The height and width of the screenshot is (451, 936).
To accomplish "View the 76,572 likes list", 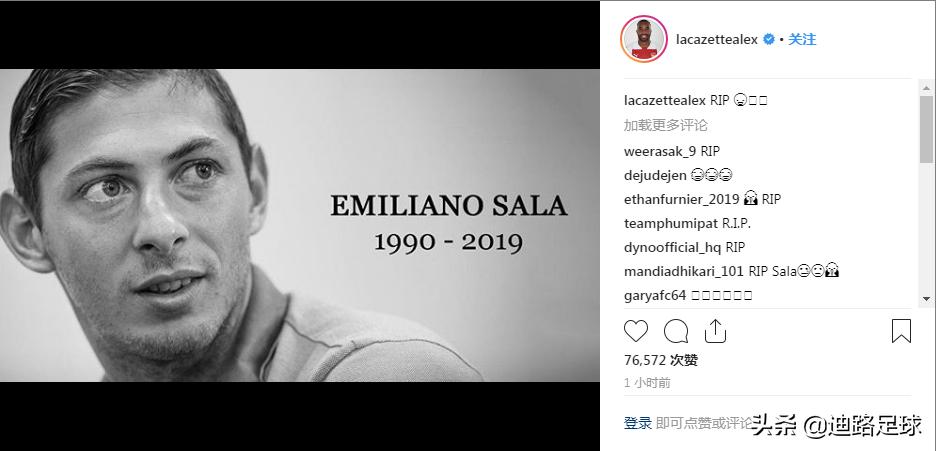I will point(661,360).
